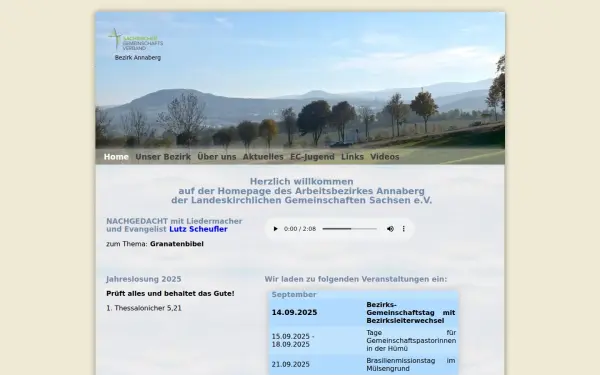Image resolution: width=600 pixels, height=375 pixels.
Task: Click the Bezirk Annaberg text under logo
Action: point(138,58)
